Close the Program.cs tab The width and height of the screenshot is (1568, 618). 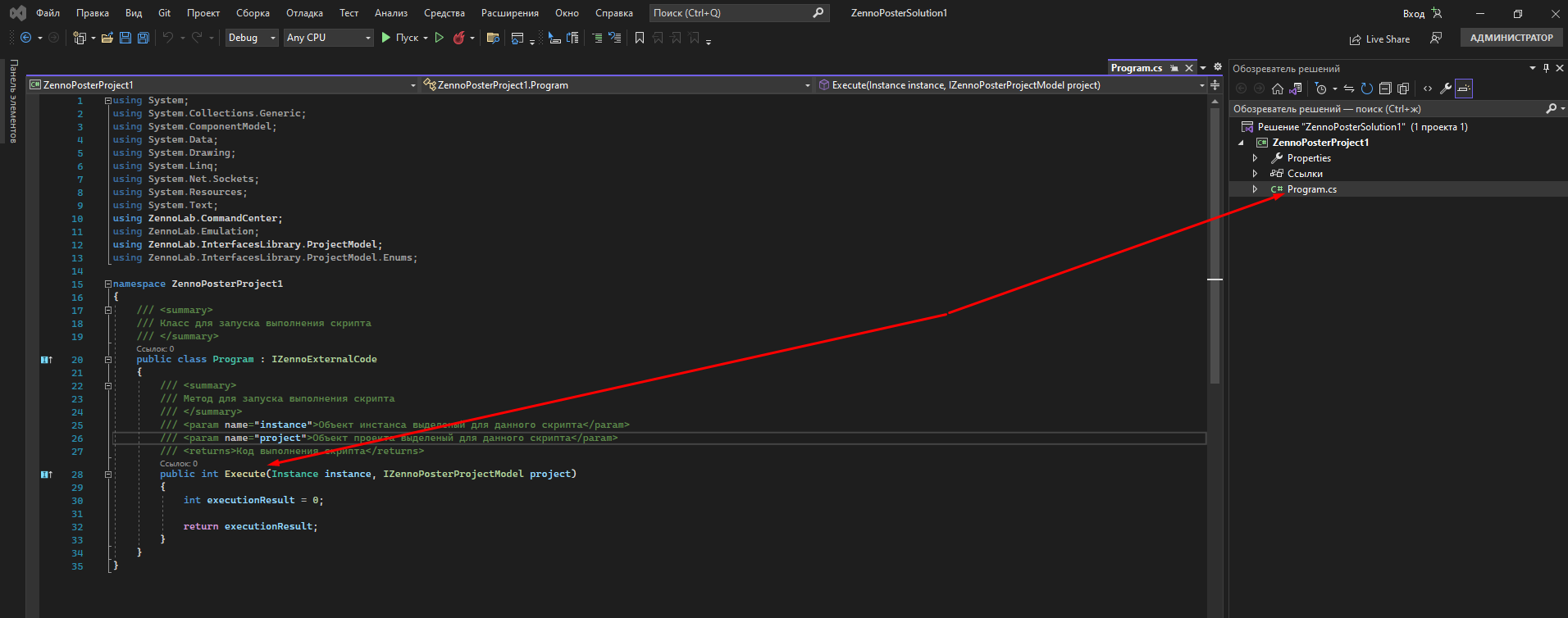1189,68
